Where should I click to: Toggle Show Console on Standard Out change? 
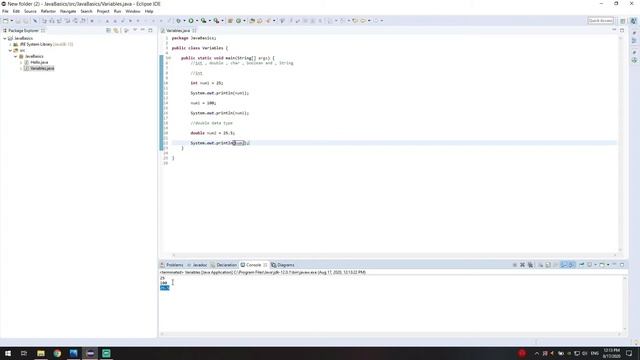[564, 265]
